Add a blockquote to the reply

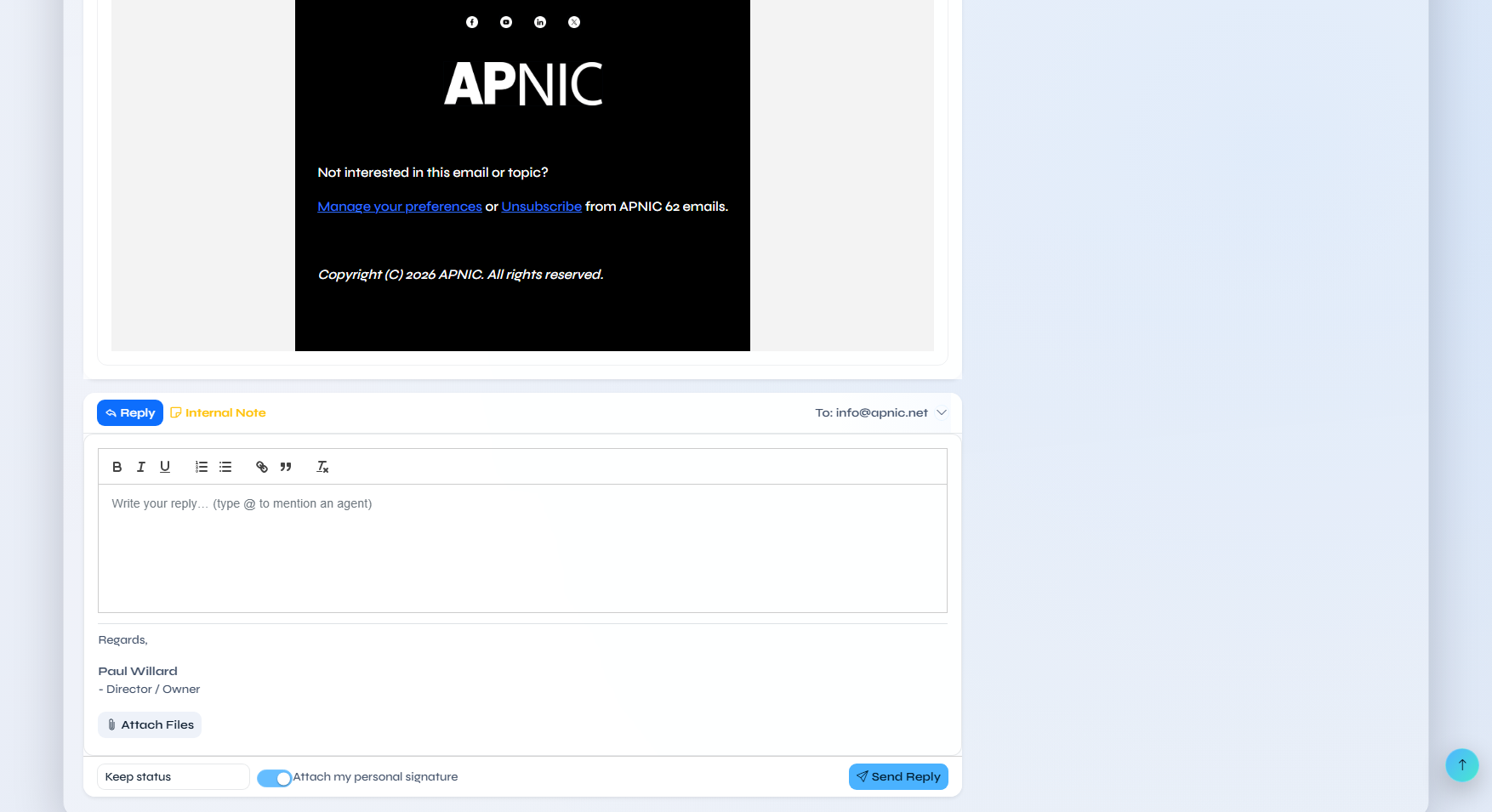coord(286,467)
